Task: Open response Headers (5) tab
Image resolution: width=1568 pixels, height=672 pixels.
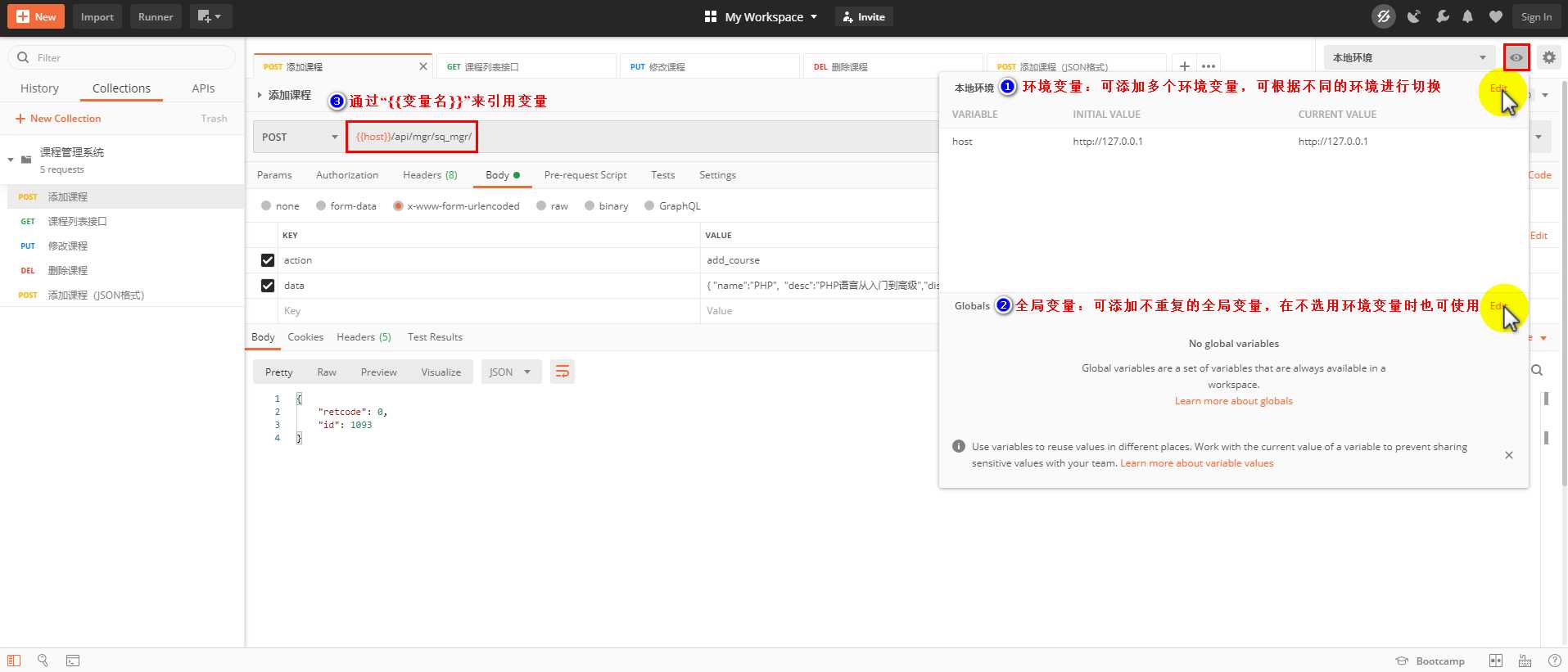Action: point(364,337)
